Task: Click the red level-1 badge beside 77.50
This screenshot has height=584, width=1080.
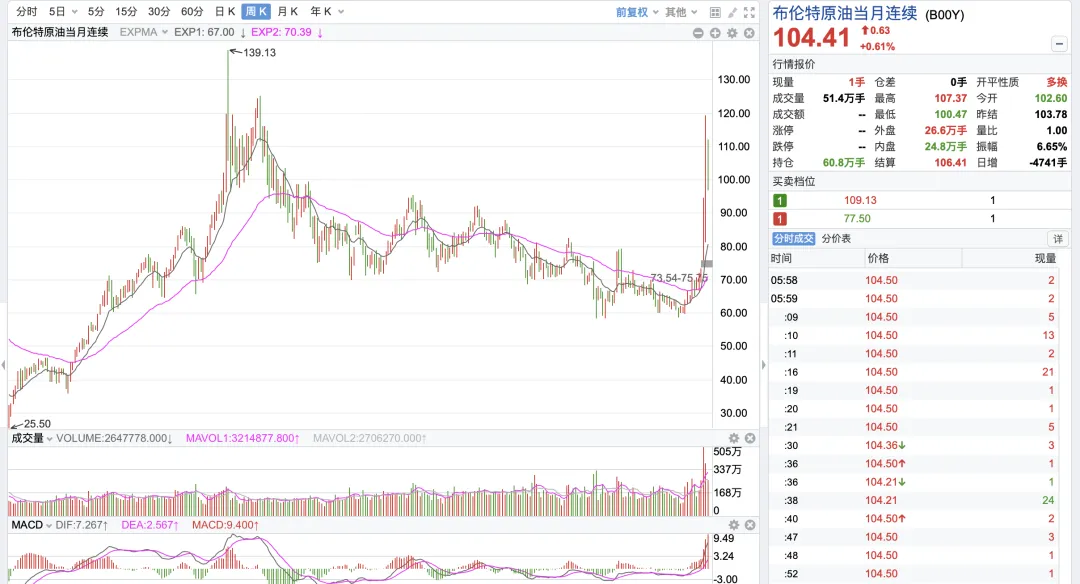Action: click(x=780, y=219)
